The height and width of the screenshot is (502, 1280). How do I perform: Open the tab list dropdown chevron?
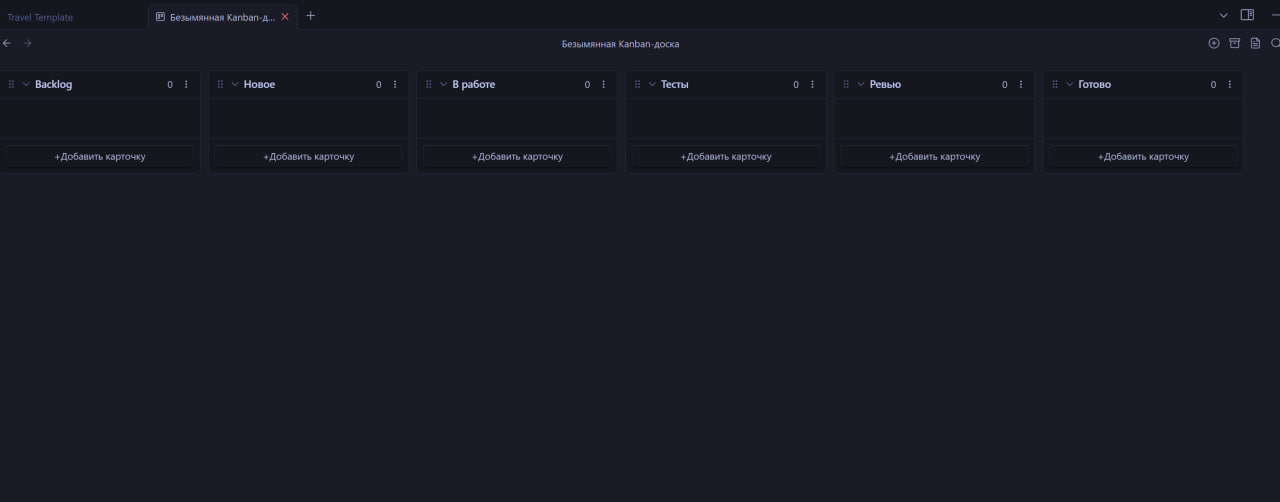[1223, 16]
